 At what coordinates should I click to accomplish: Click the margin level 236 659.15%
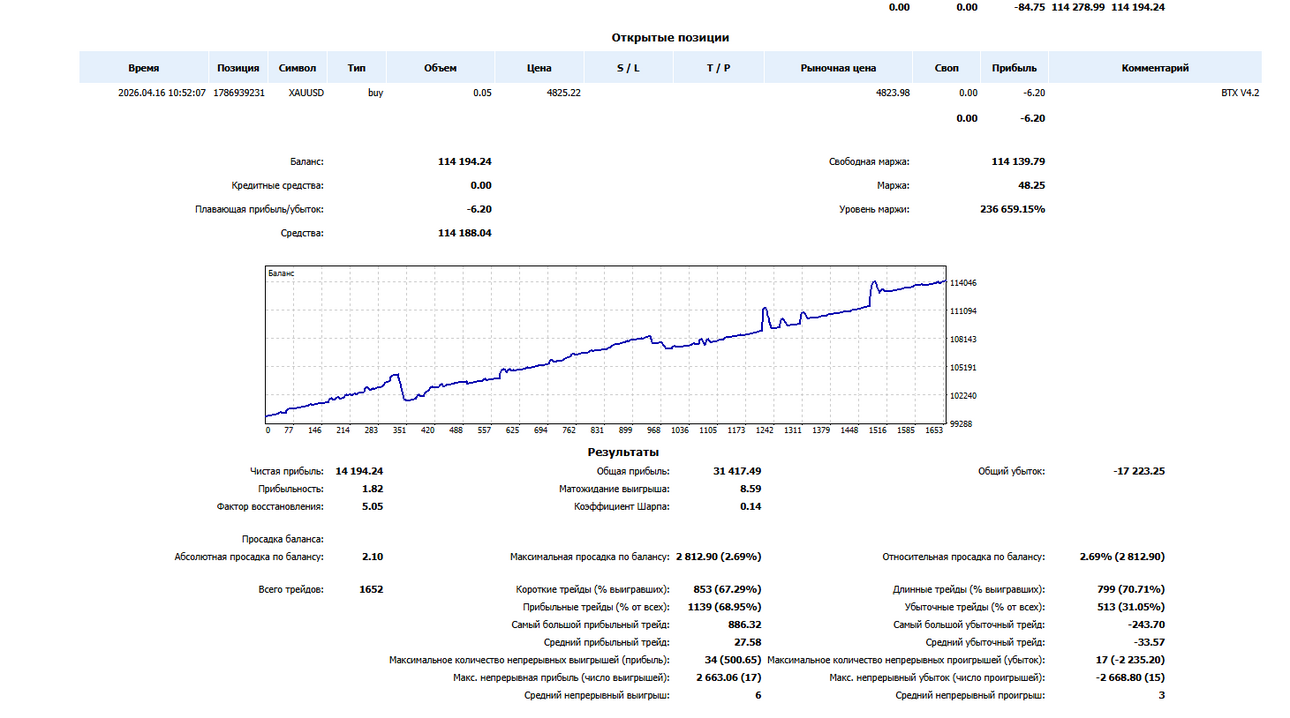click(x=1013, y=209)
